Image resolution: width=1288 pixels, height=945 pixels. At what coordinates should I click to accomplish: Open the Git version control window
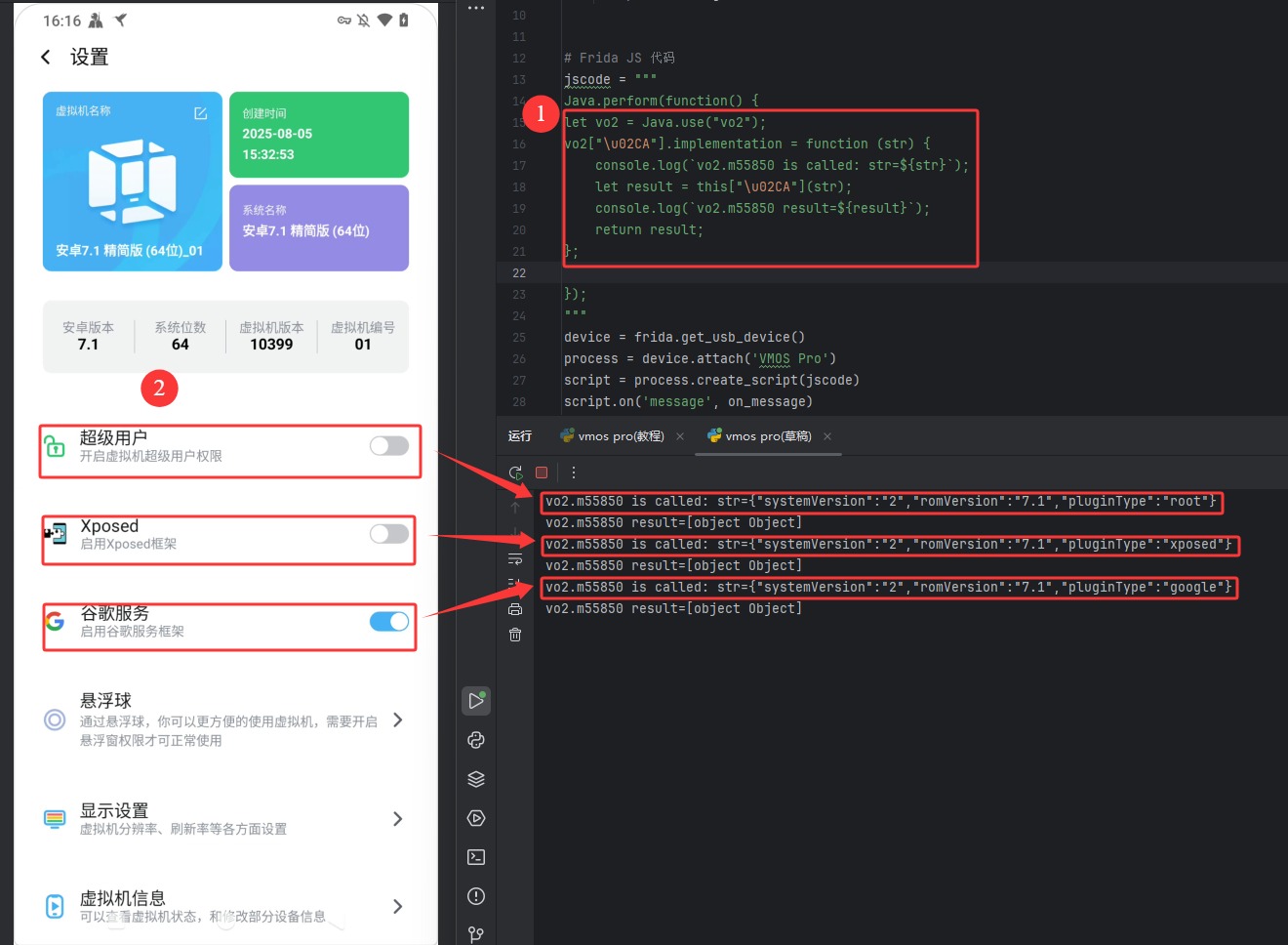tap(476, 934)
